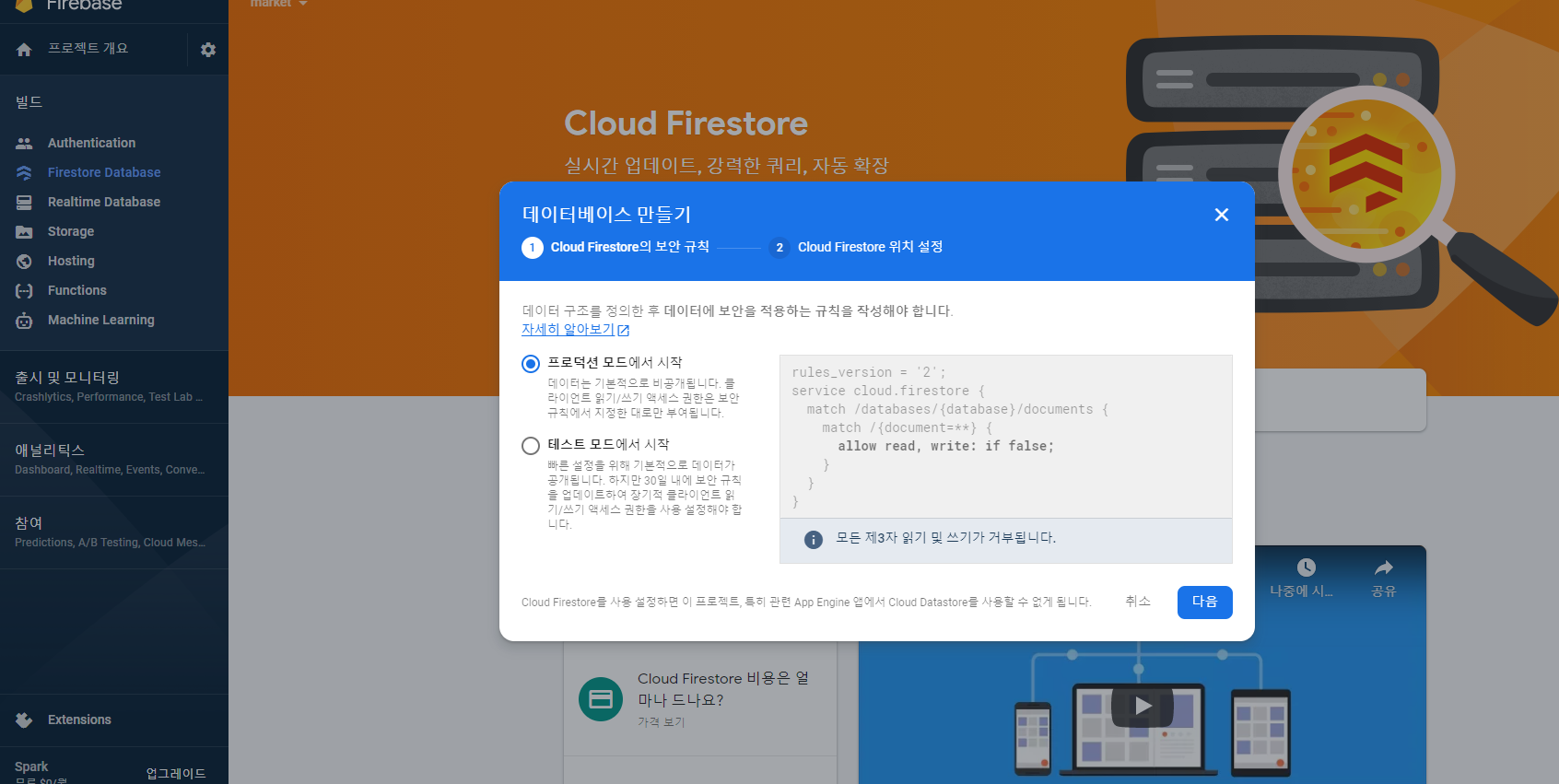This screenshot has width=1559, height=784.
Task: Open project settings gear icon
Action: (x=208, y=50)
